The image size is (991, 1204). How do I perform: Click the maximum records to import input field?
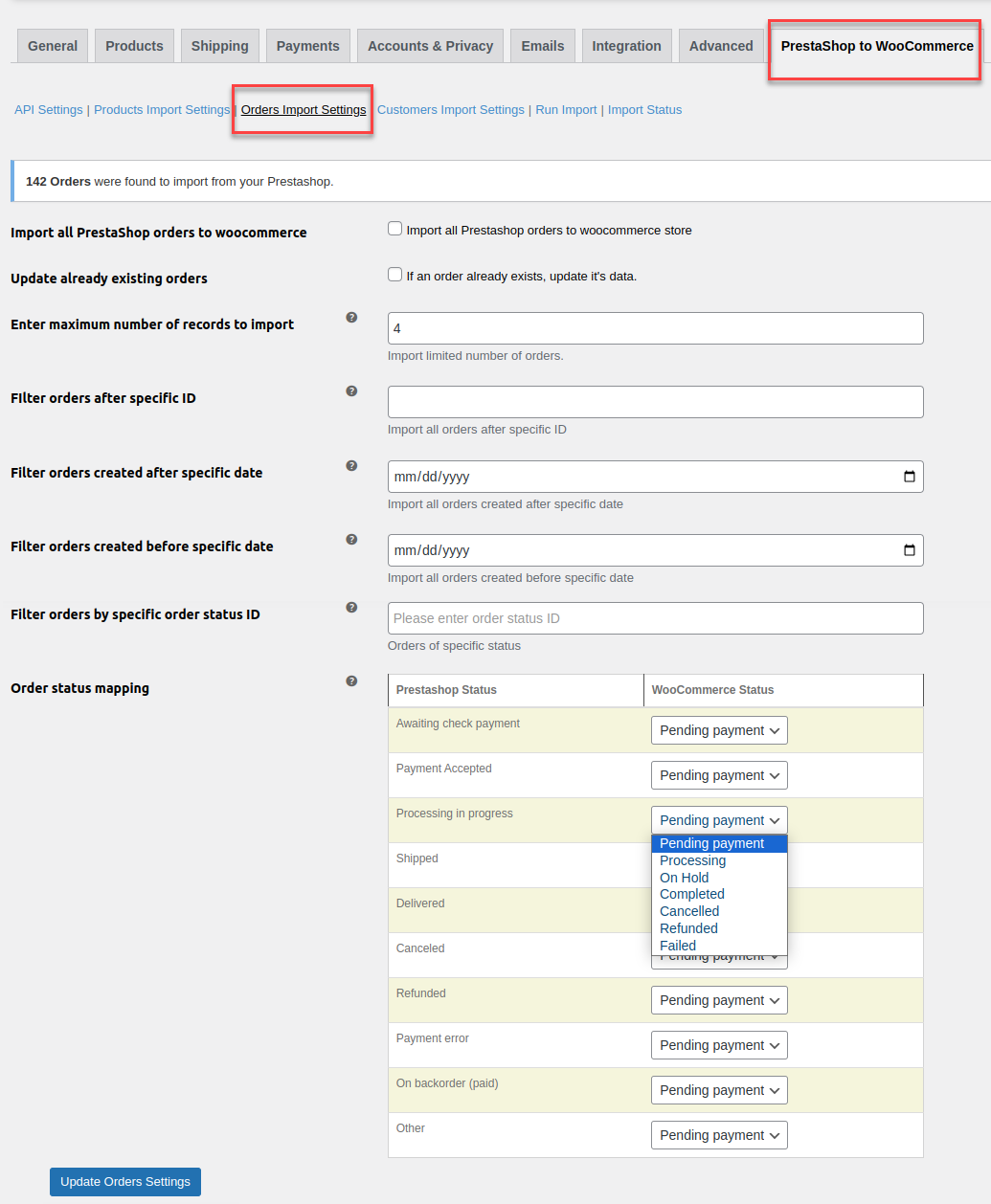655,327
